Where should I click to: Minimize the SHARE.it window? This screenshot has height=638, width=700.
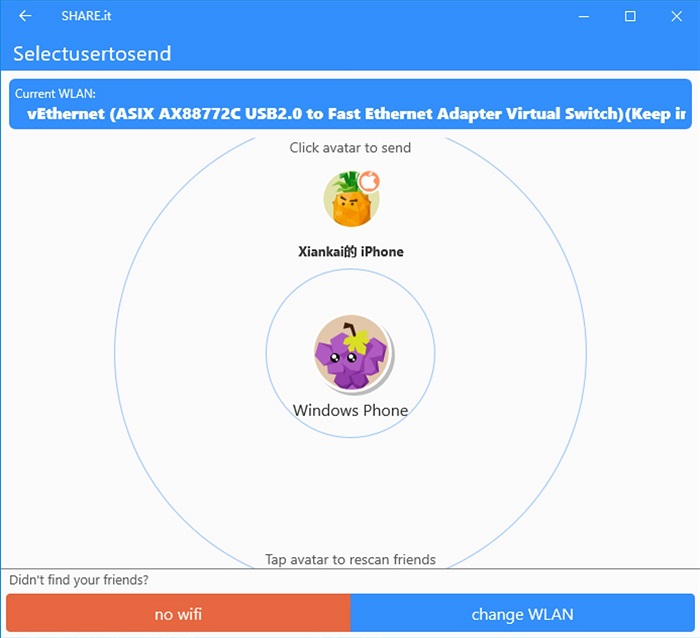(x=583, y=17)
